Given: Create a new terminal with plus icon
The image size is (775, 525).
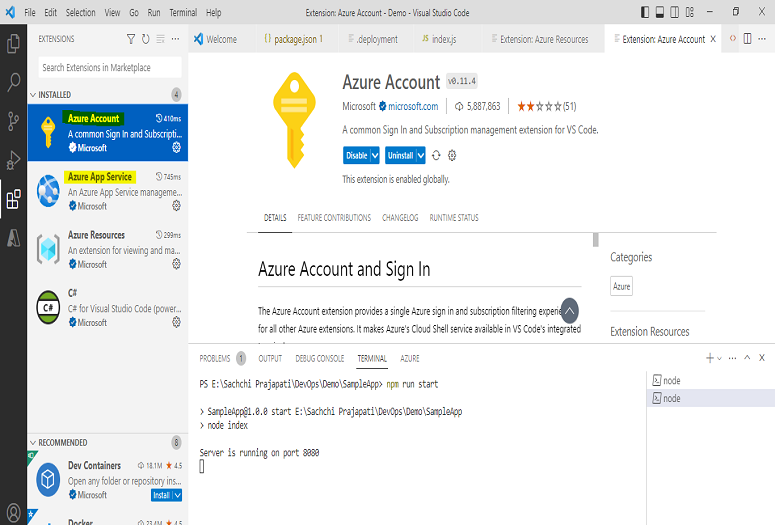Looking at the screenshot, I should point(710,358).
